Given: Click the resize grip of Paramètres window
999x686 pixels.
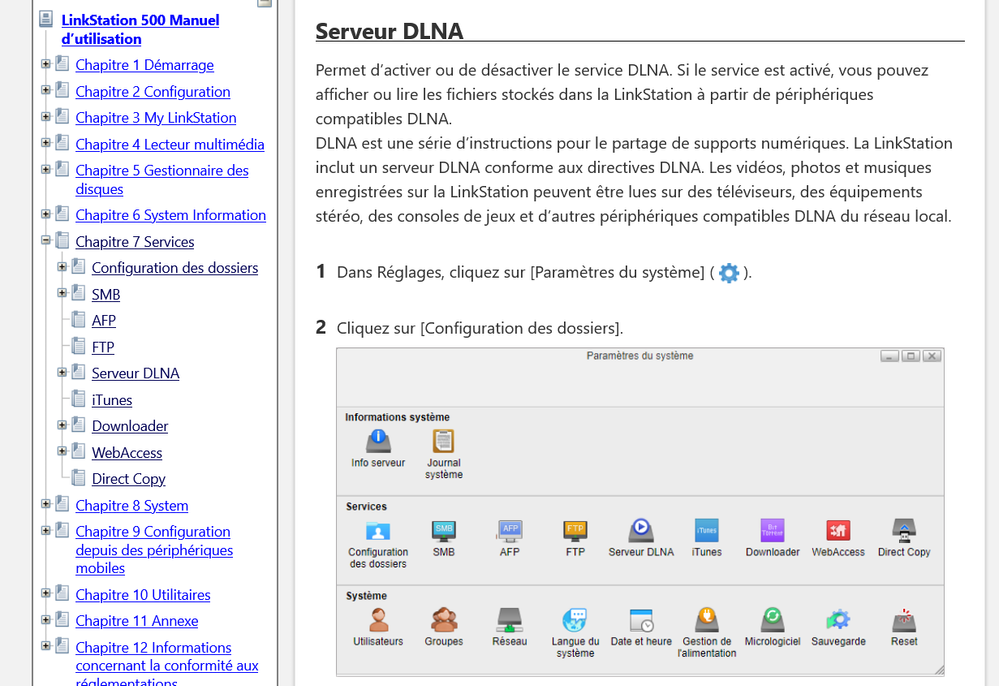Looking at the screenshot, I should (x=938, y=667).
